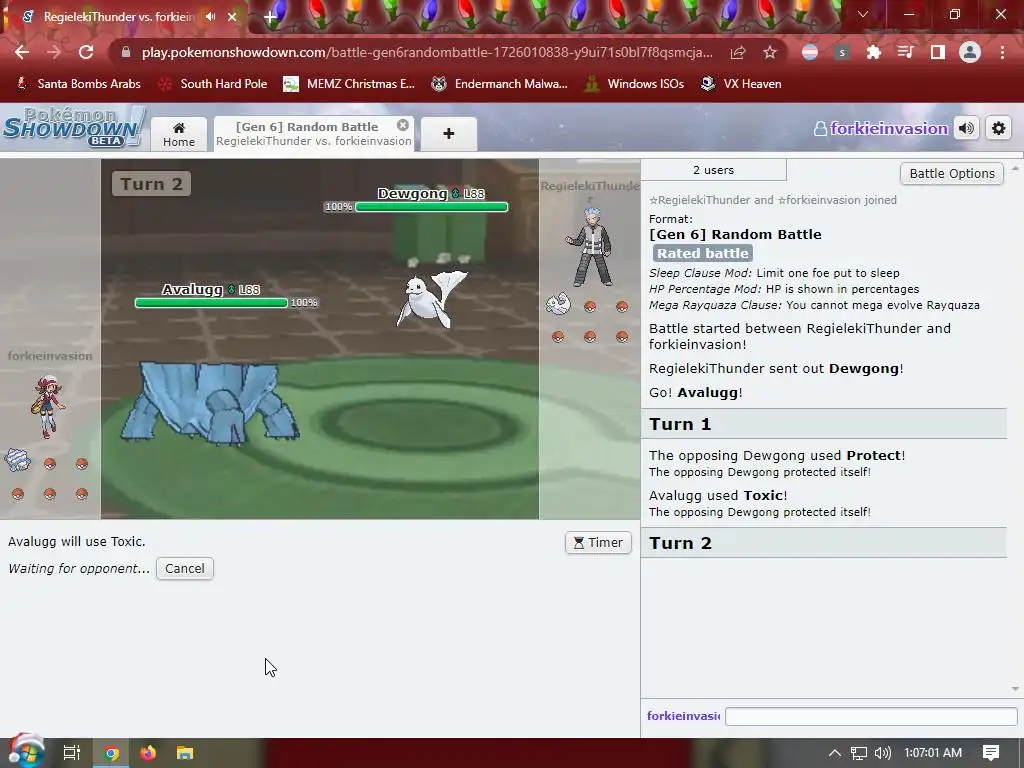Click the Turn 2 log header

tap(824, 543)
